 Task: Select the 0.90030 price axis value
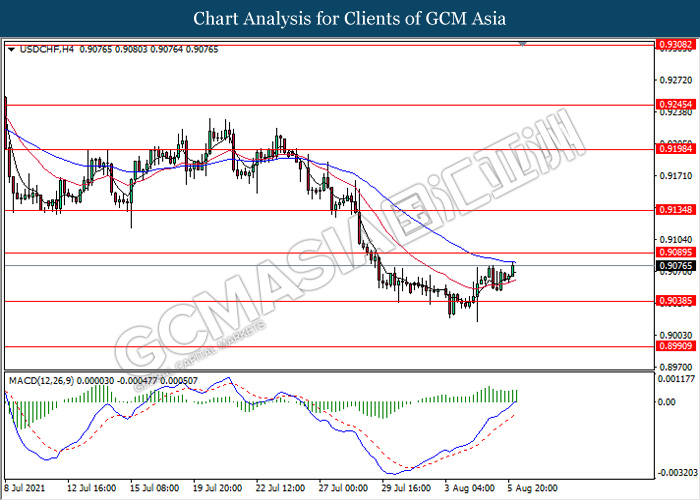676,335
